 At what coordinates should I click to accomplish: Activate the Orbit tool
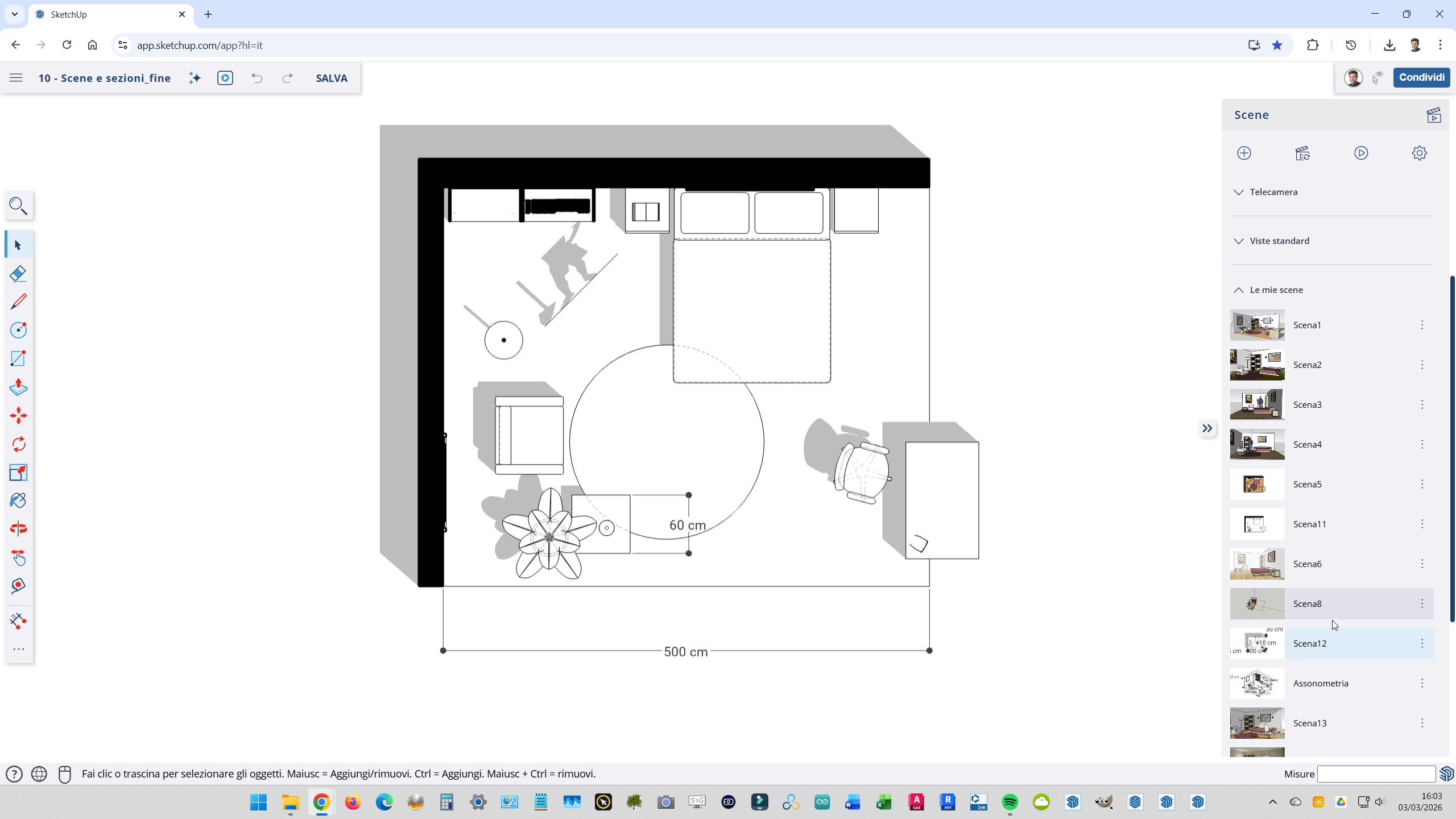[x=18, y=529]
